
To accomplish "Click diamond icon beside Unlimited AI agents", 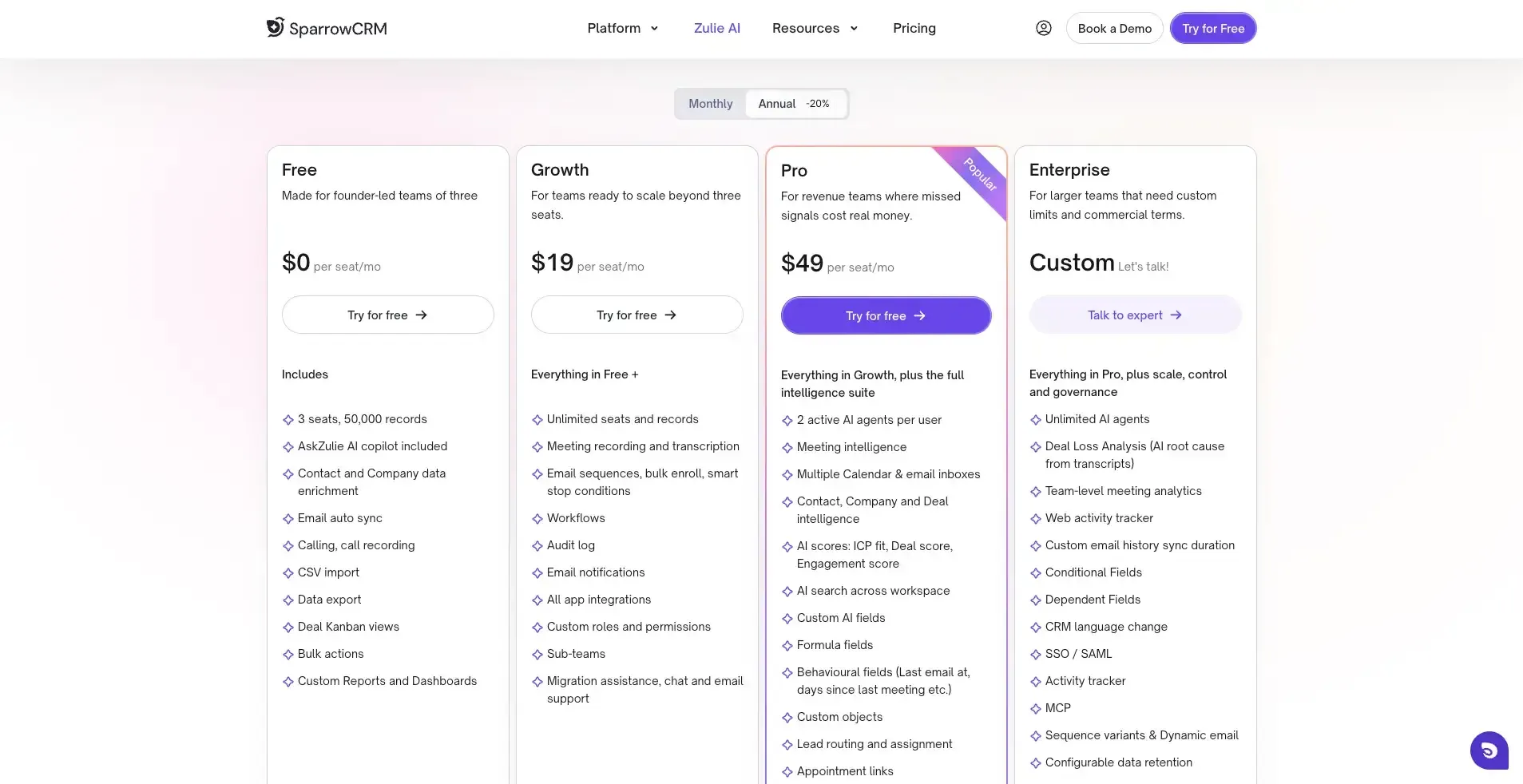I will (1036, 420).
